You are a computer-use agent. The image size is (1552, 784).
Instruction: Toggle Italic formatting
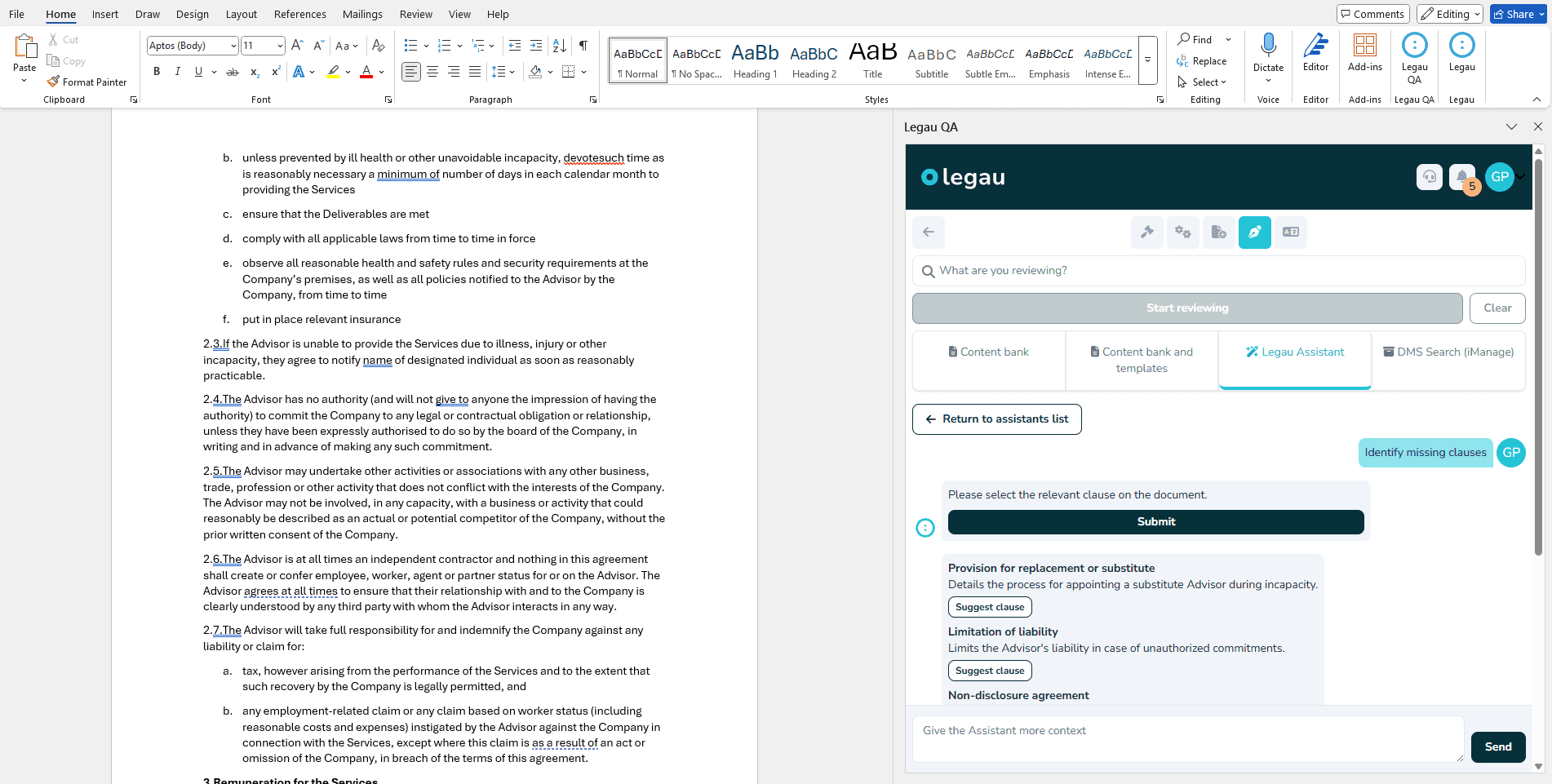[178, 72]
